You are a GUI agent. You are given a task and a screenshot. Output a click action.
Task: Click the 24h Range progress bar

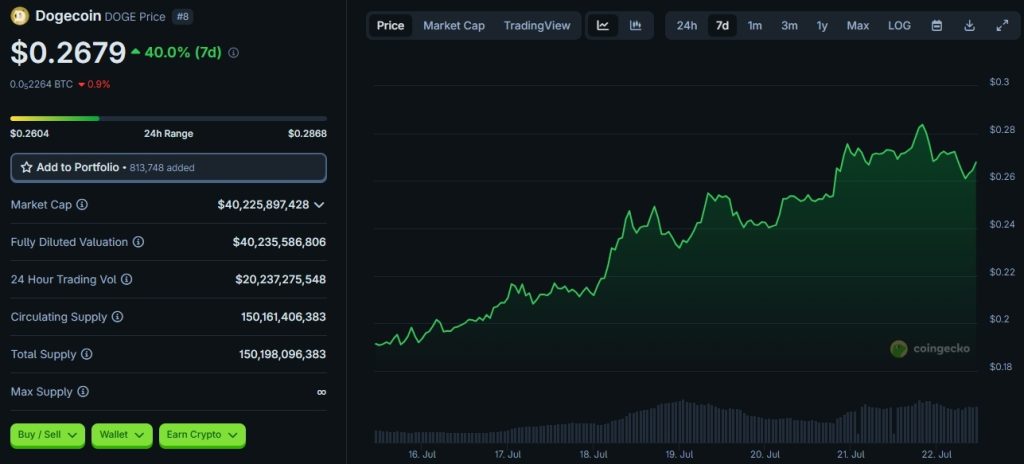168,118
